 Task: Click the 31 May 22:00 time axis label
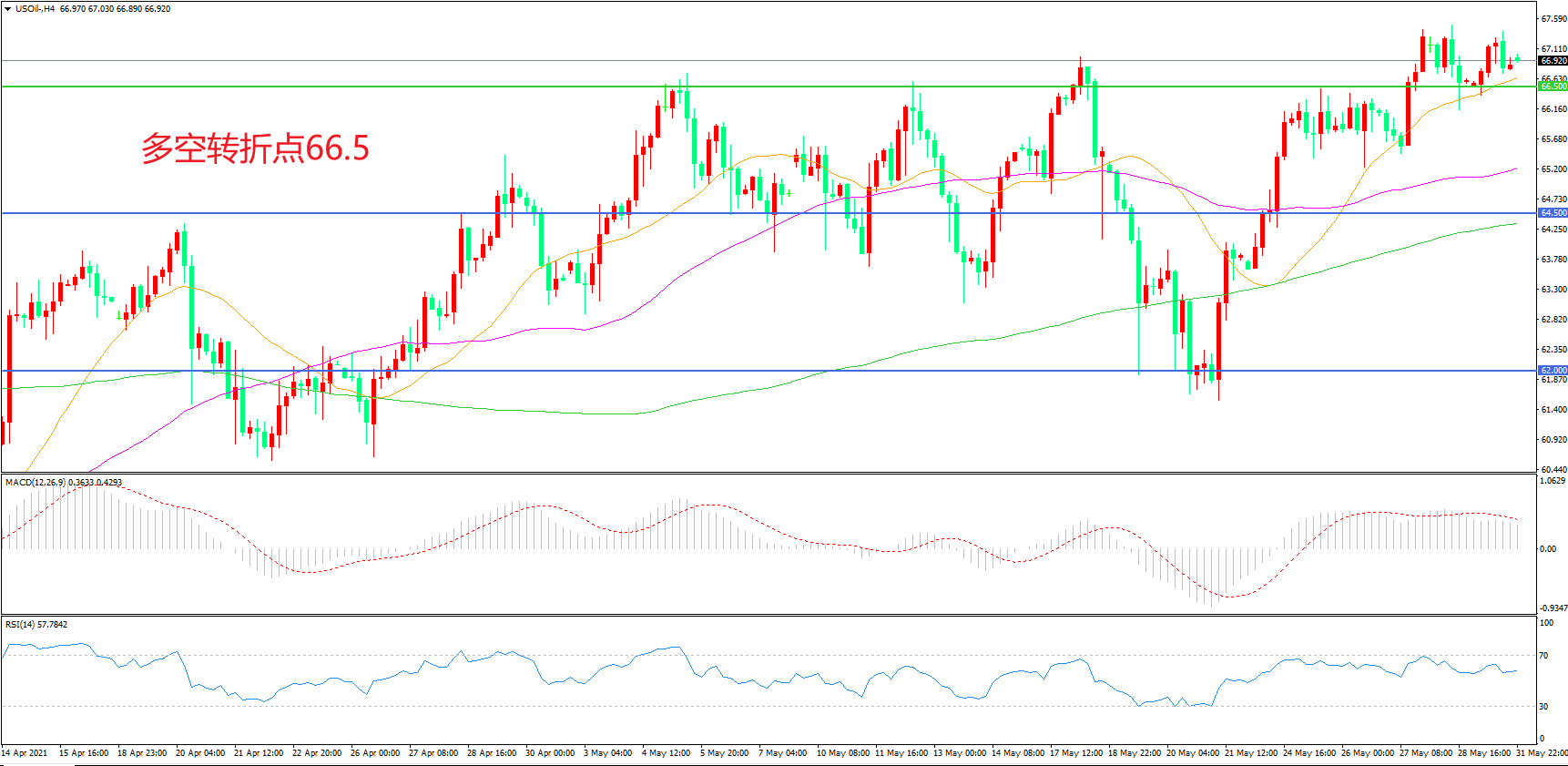tap(1542, 753)
